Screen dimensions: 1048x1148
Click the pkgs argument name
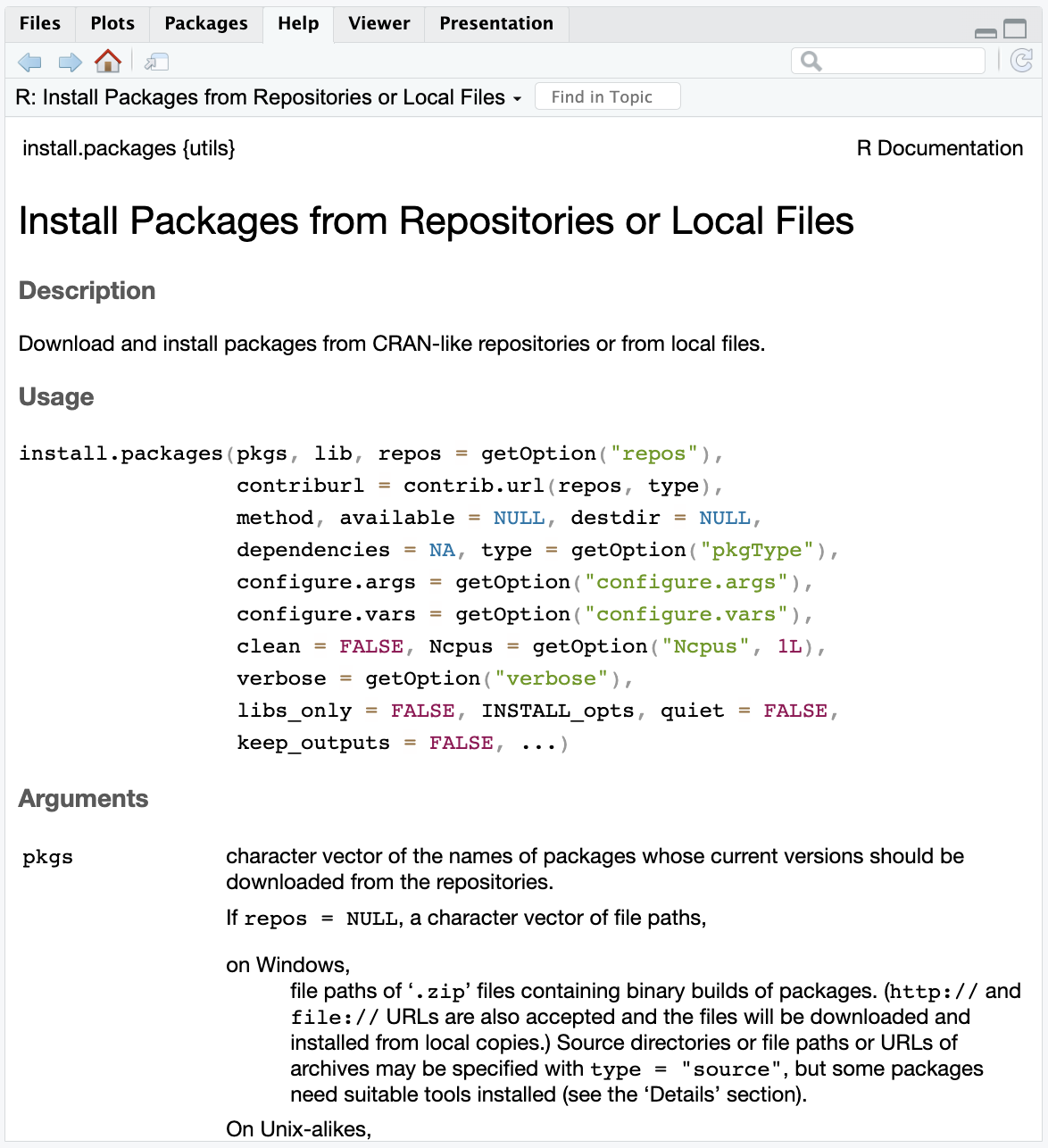[x=47, y=857]
